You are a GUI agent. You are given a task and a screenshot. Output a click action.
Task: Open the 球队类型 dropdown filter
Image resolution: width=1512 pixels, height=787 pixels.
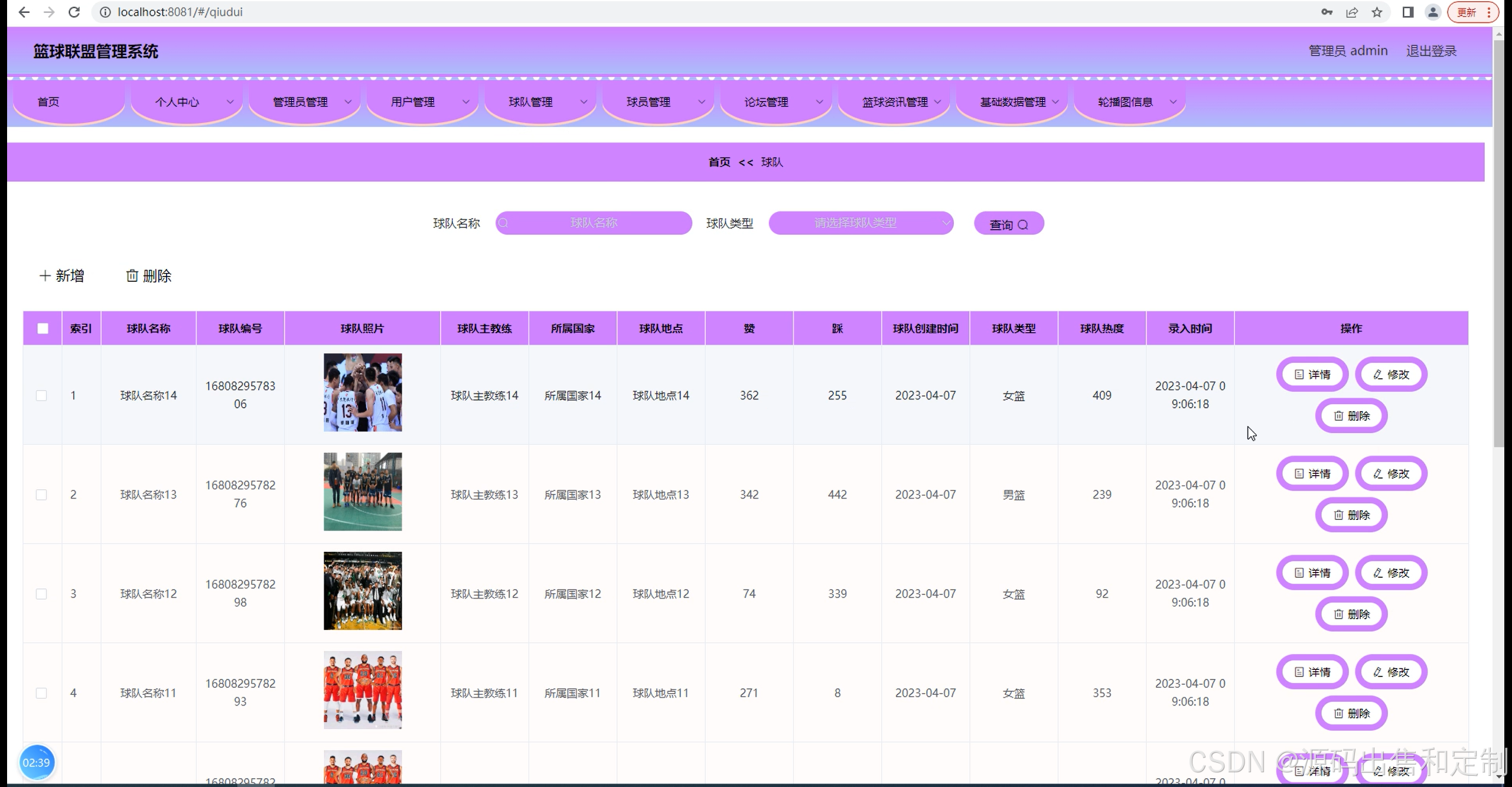861,223
